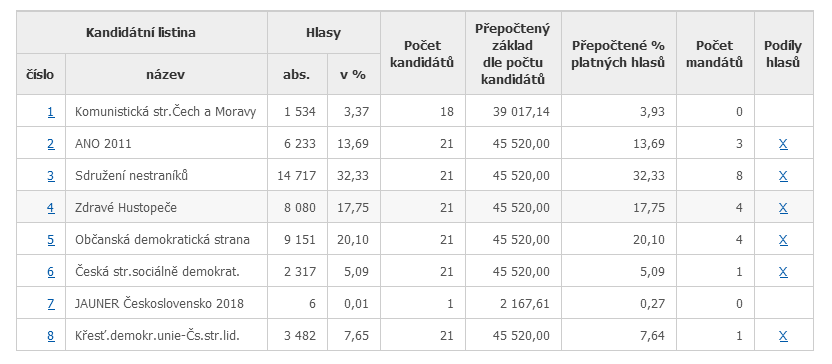Open vote shares X for Křesť.demokr.unie-Čs.str.lid.
832x364 pixels.
783,335
